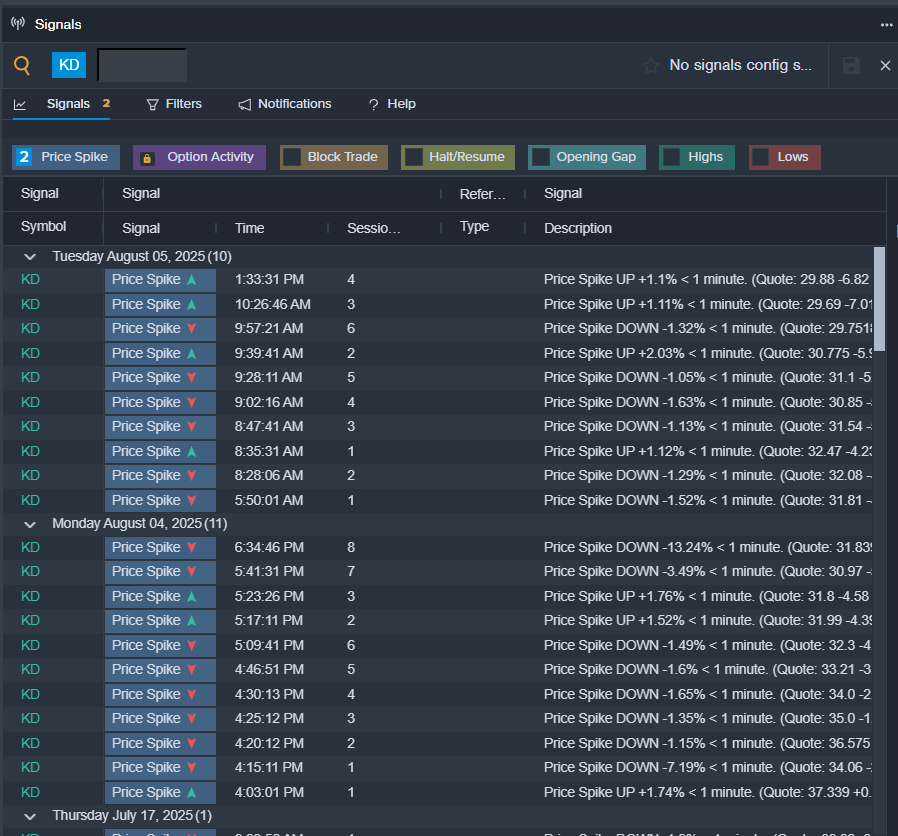This screenshot has height=836, width=898.
Task: Enable the Highs checkbox
Action: coord(672,157)
